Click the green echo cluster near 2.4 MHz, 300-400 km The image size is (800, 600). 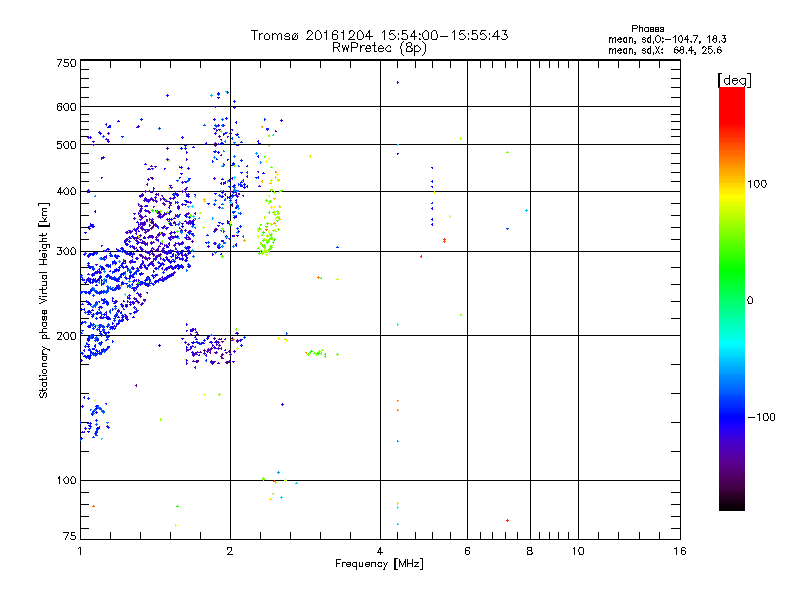tap(269, 224)
